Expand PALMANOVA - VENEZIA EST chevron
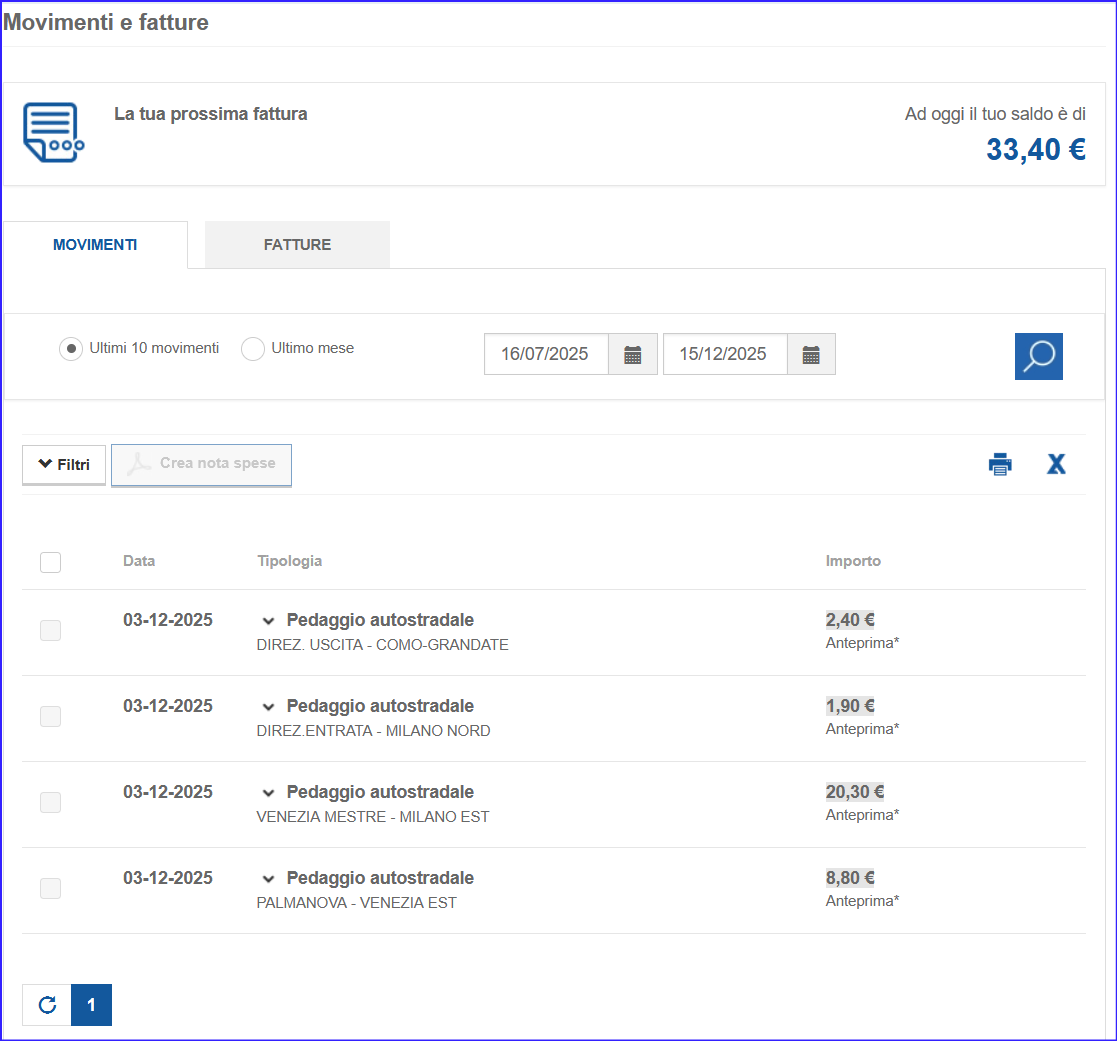Screen dimensions: 1117x1041 click(x=269, y=879)
